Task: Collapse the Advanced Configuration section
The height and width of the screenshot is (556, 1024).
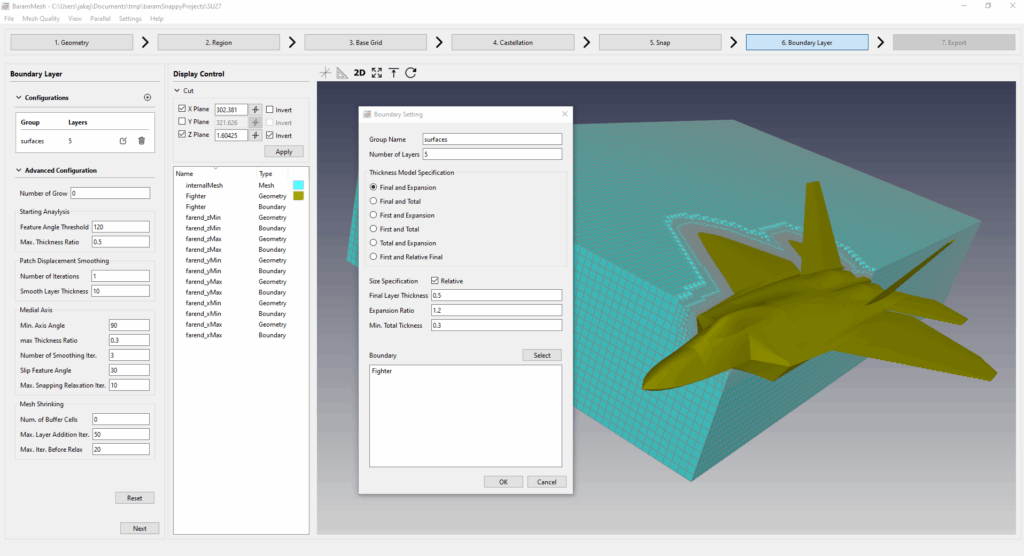Action: (x=19, y=170)
